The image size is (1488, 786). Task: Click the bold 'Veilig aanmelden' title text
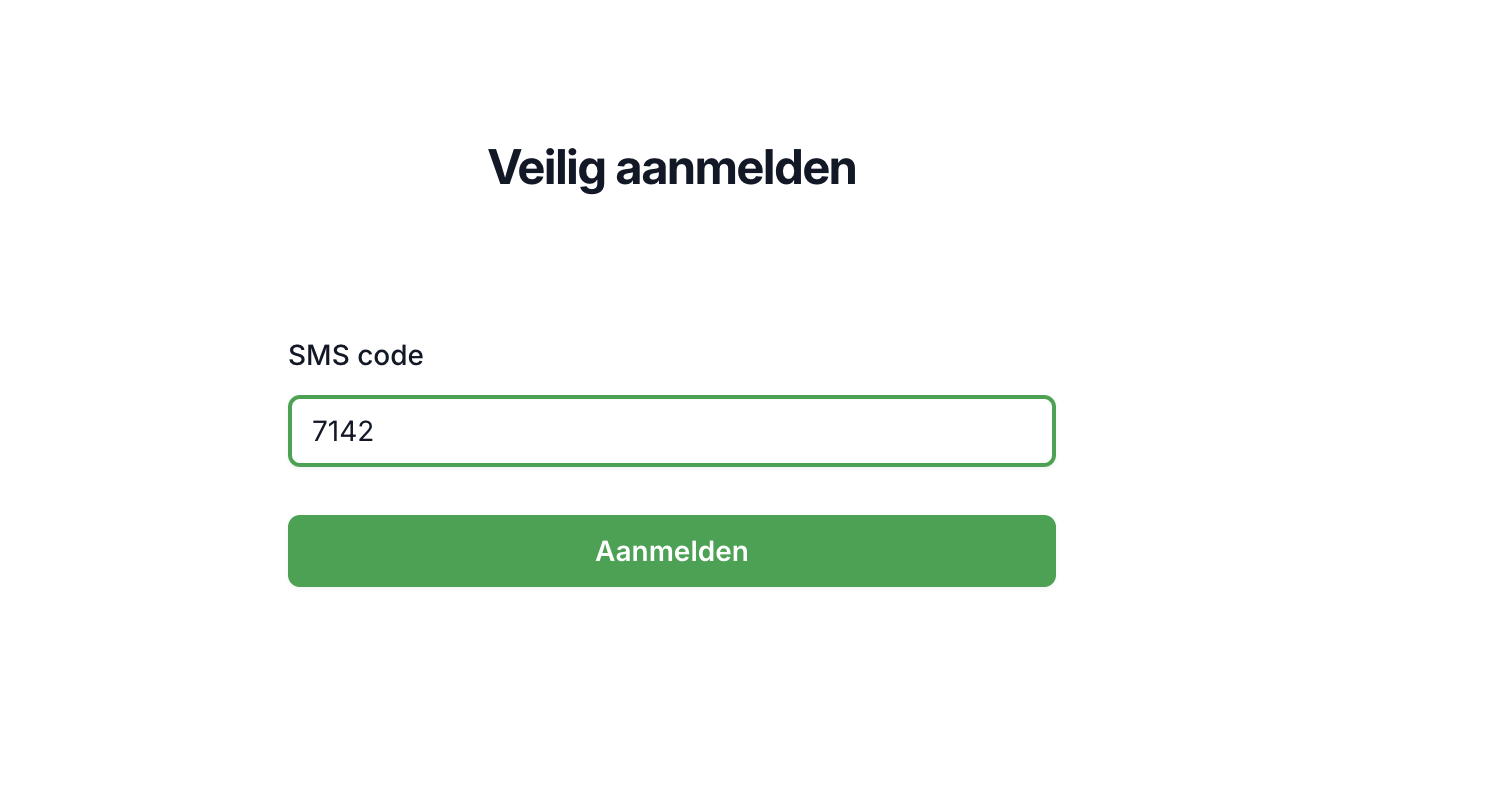(671, 167)
